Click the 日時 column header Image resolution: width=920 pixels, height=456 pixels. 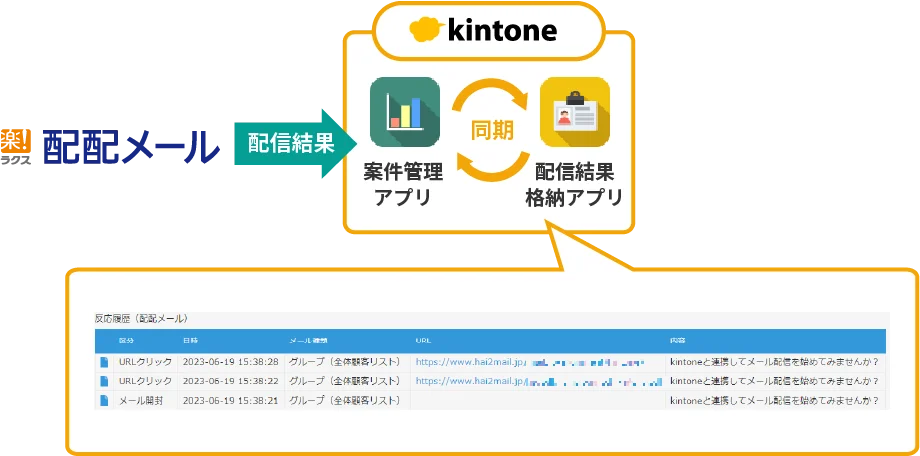[x=190, y=340]
